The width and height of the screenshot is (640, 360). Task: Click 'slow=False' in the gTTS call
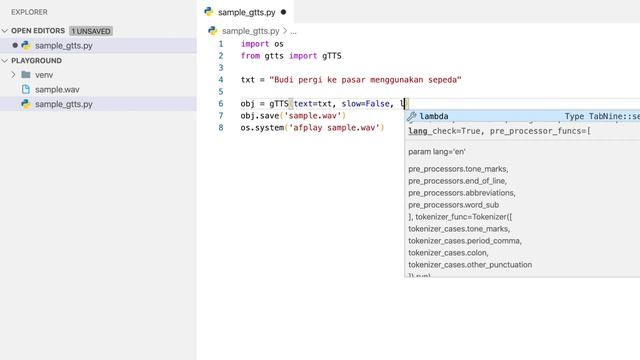[366, 104]
